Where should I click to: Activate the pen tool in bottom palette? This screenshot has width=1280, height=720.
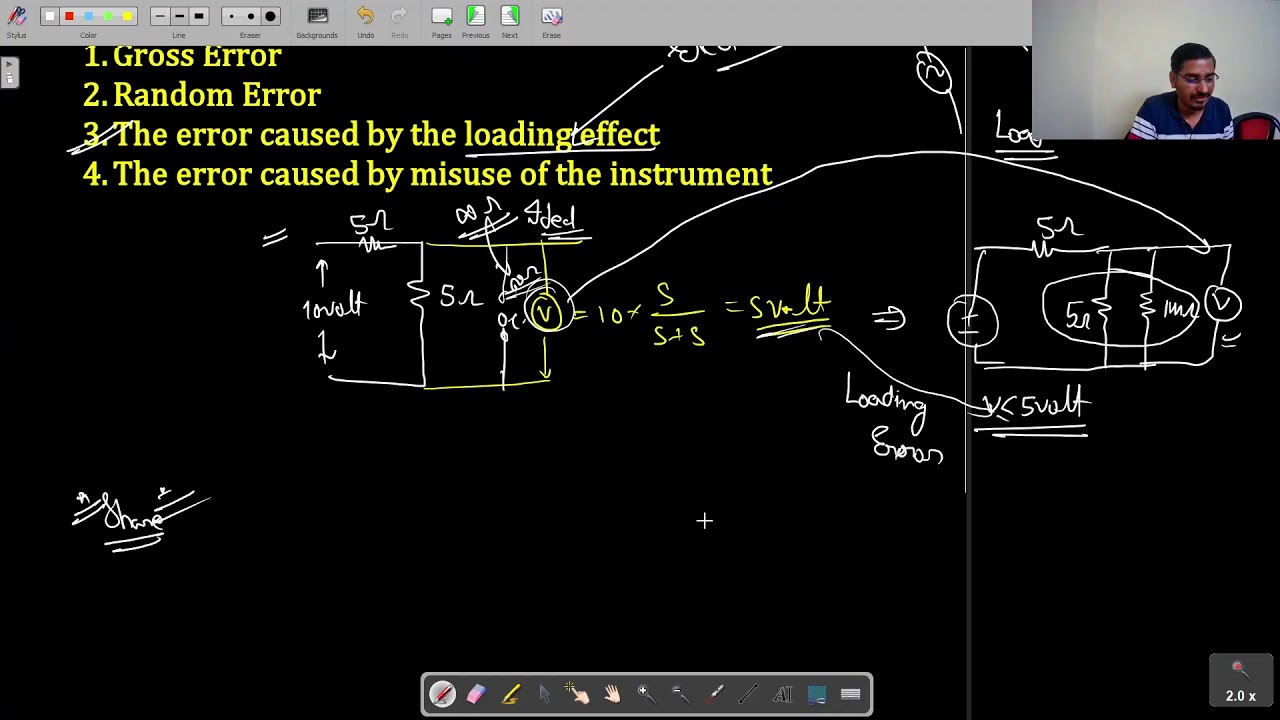click(x=442, y=694)
